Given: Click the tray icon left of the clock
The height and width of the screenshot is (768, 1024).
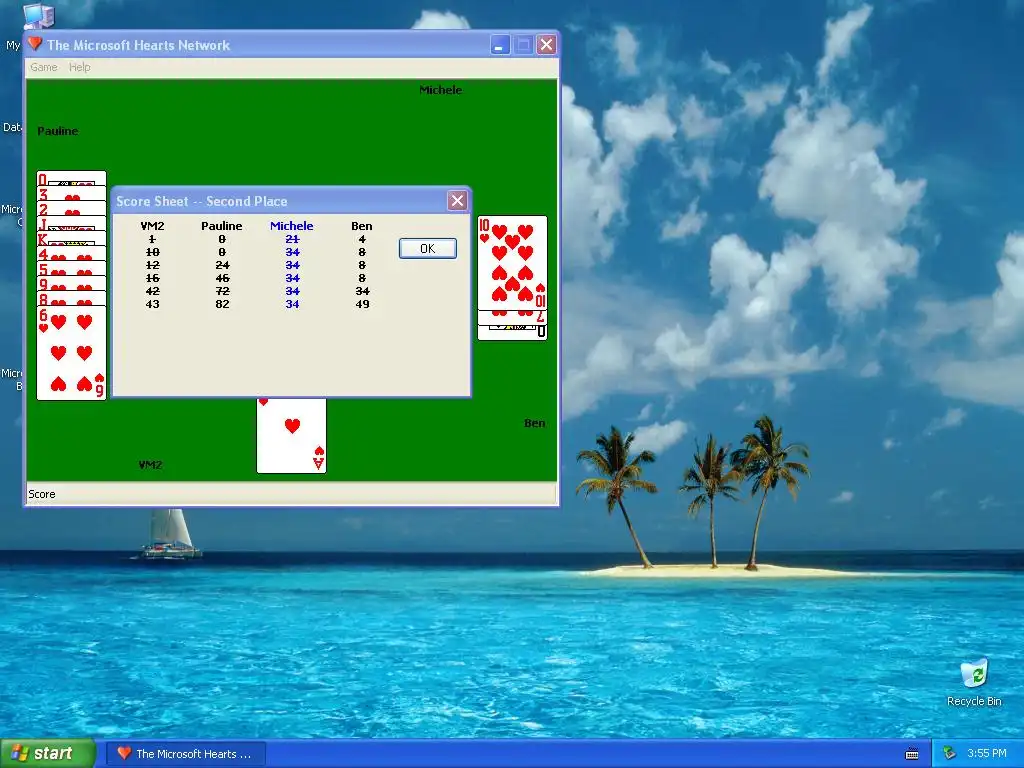Looking at the screenshot, I should click(x=950, y=754).
